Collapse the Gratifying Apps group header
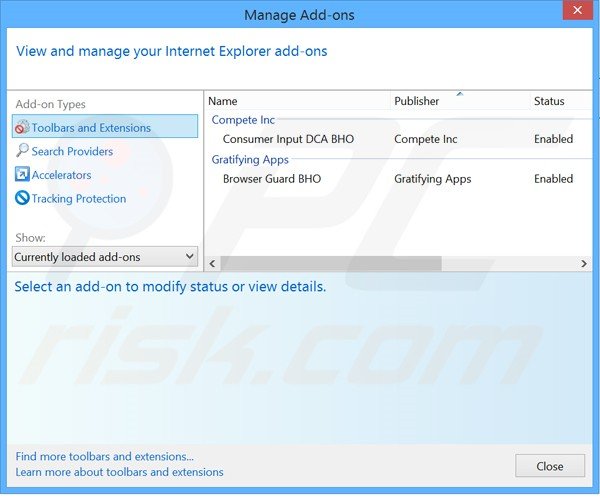Image resolution: width=600 pixels, height=497 pixels. tap(250, 160)
